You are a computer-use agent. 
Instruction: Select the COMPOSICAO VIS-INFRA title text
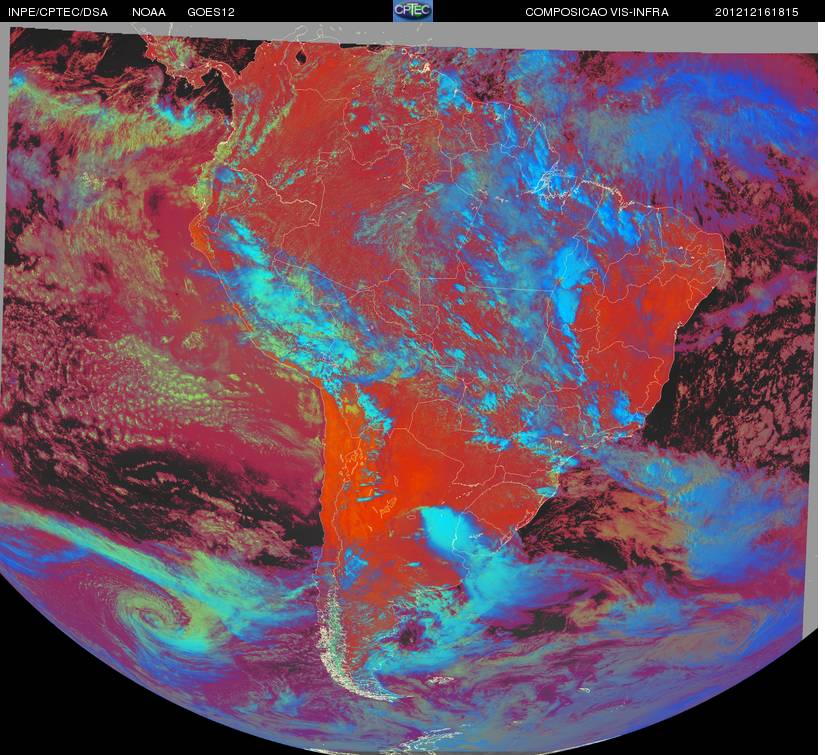point(597,12)
